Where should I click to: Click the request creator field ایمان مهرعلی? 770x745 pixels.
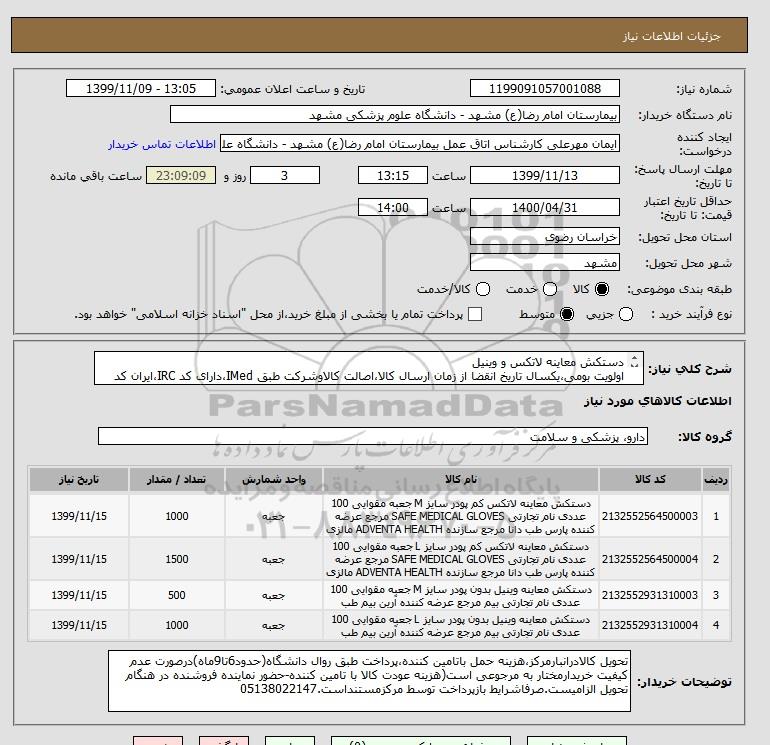click(x=420, y=144)
